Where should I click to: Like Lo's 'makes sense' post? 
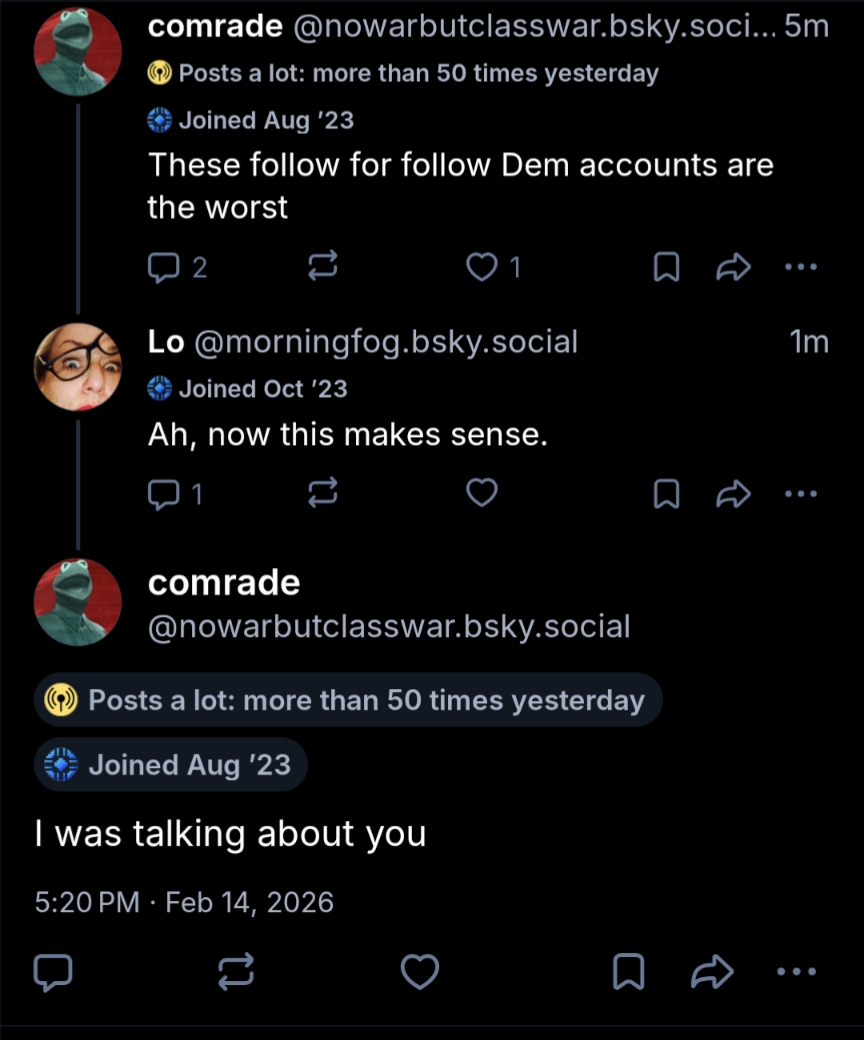[x=483, y=493]
